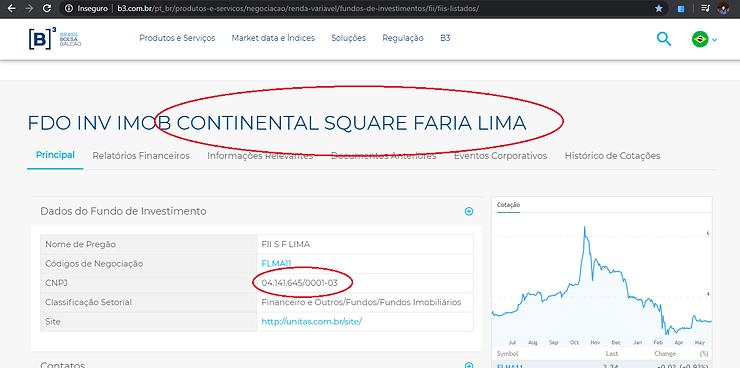Switch to Informações Relevantes tab
The height and width of the screenshot is (368, 740).
tap(260, 156)
